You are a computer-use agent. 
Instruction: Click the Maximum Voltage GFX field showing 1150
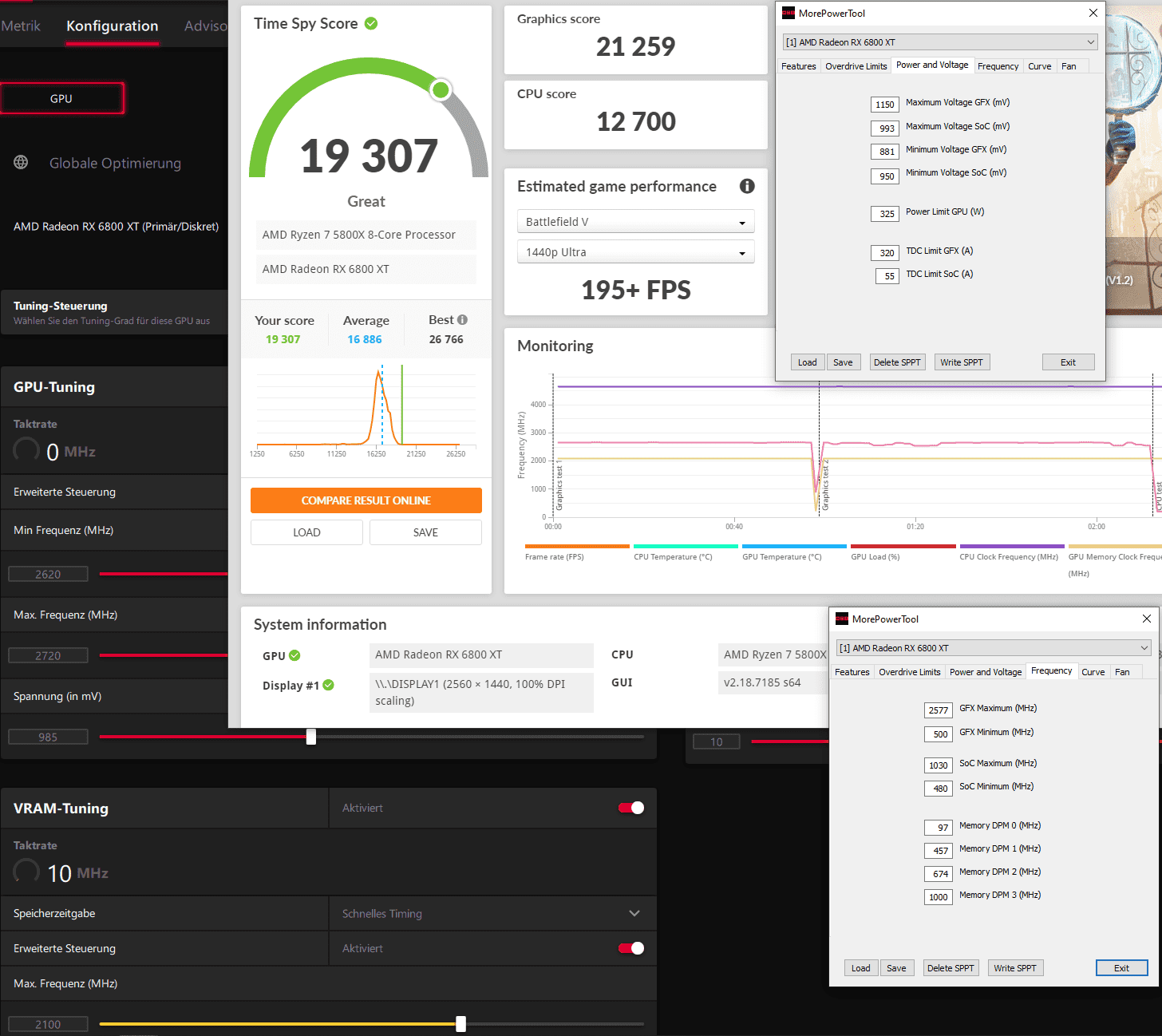click(x=885, y=105)
